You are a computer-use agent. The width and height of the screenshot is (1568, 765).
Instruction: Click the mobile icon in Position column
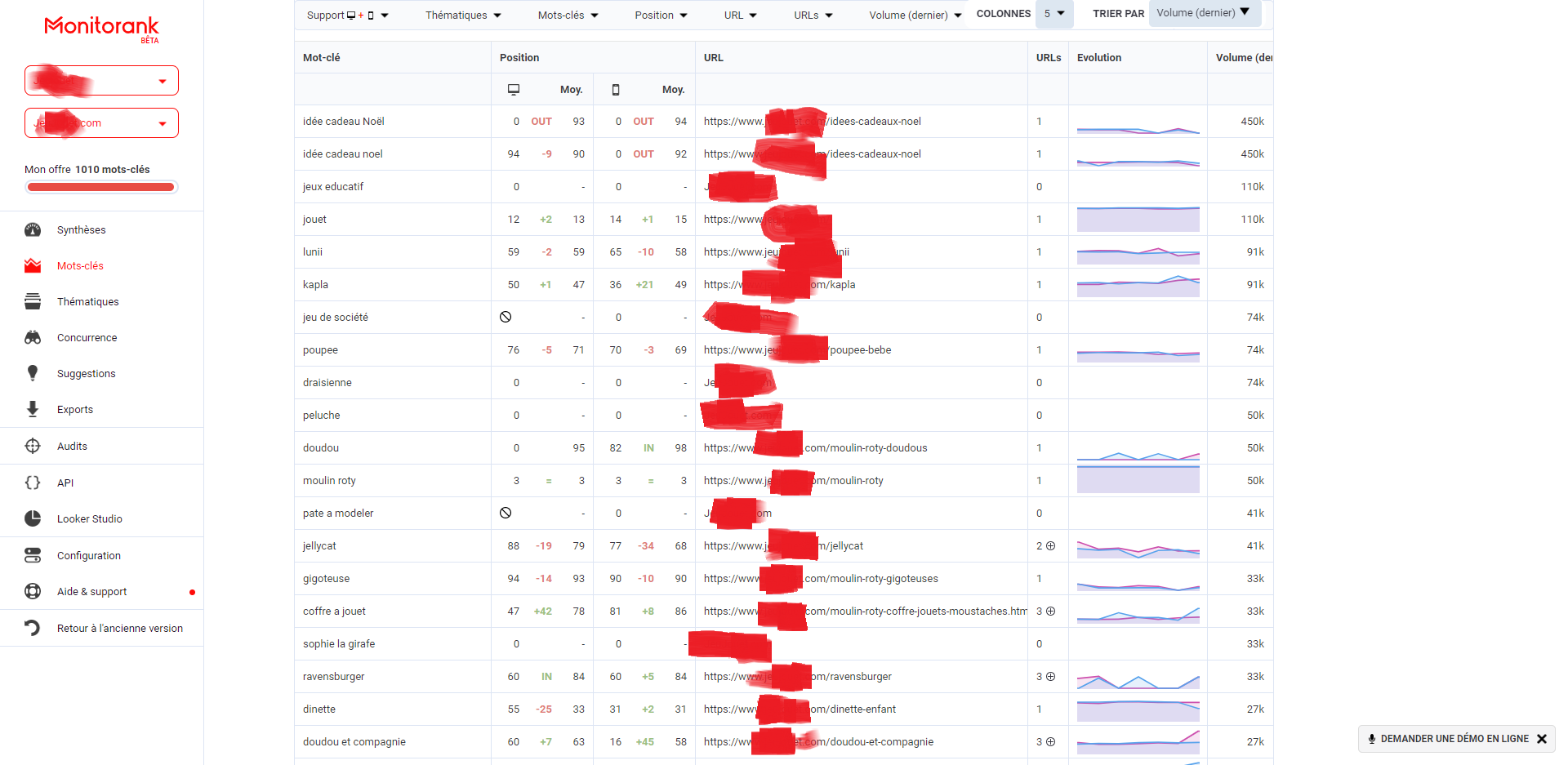pyautogui.click(x=616, y=89)
